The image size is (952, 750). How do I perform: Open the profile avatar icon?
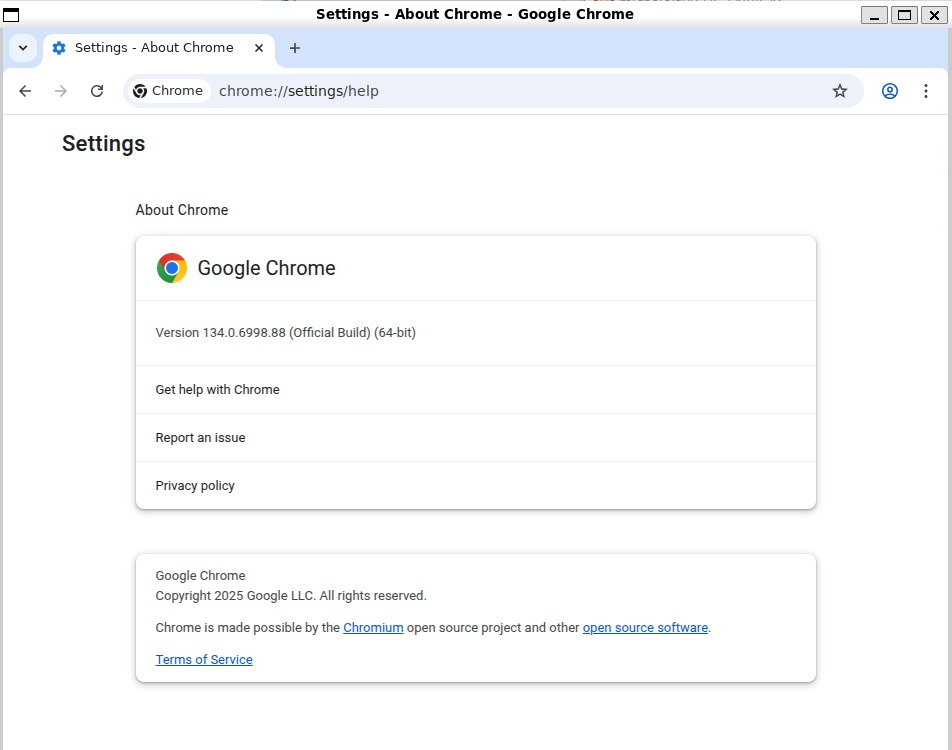[889, 91]
